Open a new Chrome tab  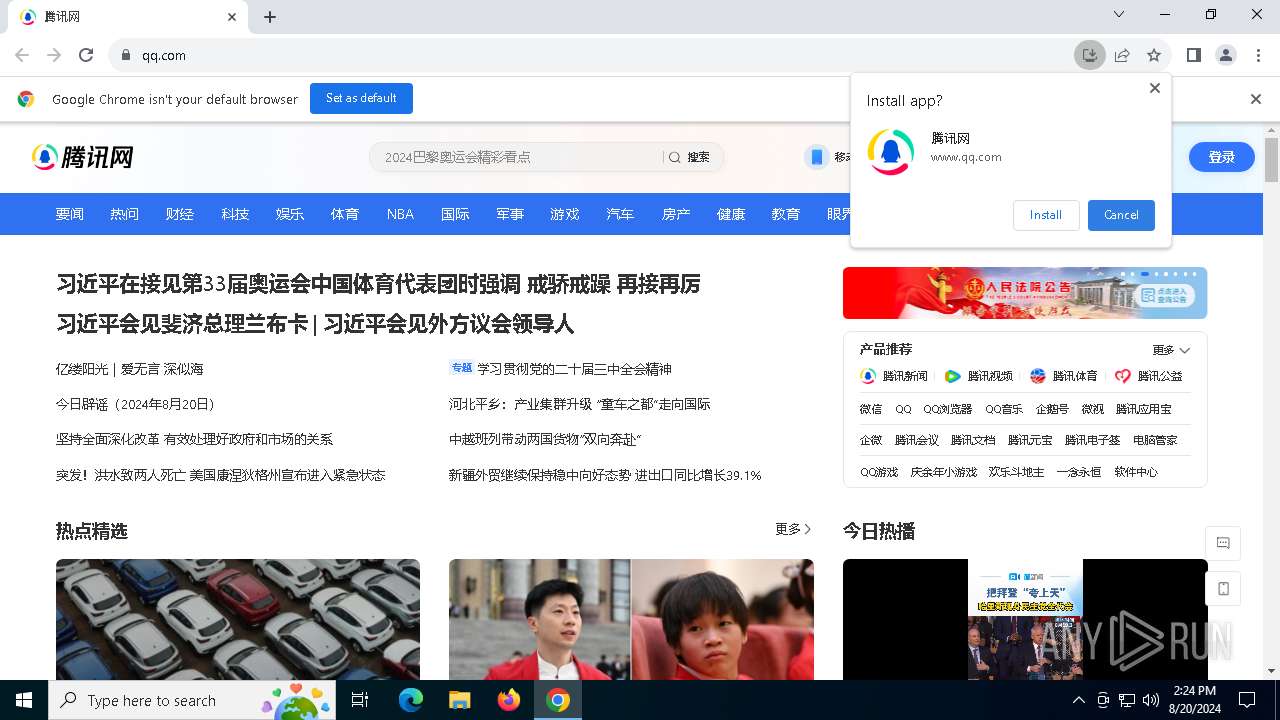point(270,17)
